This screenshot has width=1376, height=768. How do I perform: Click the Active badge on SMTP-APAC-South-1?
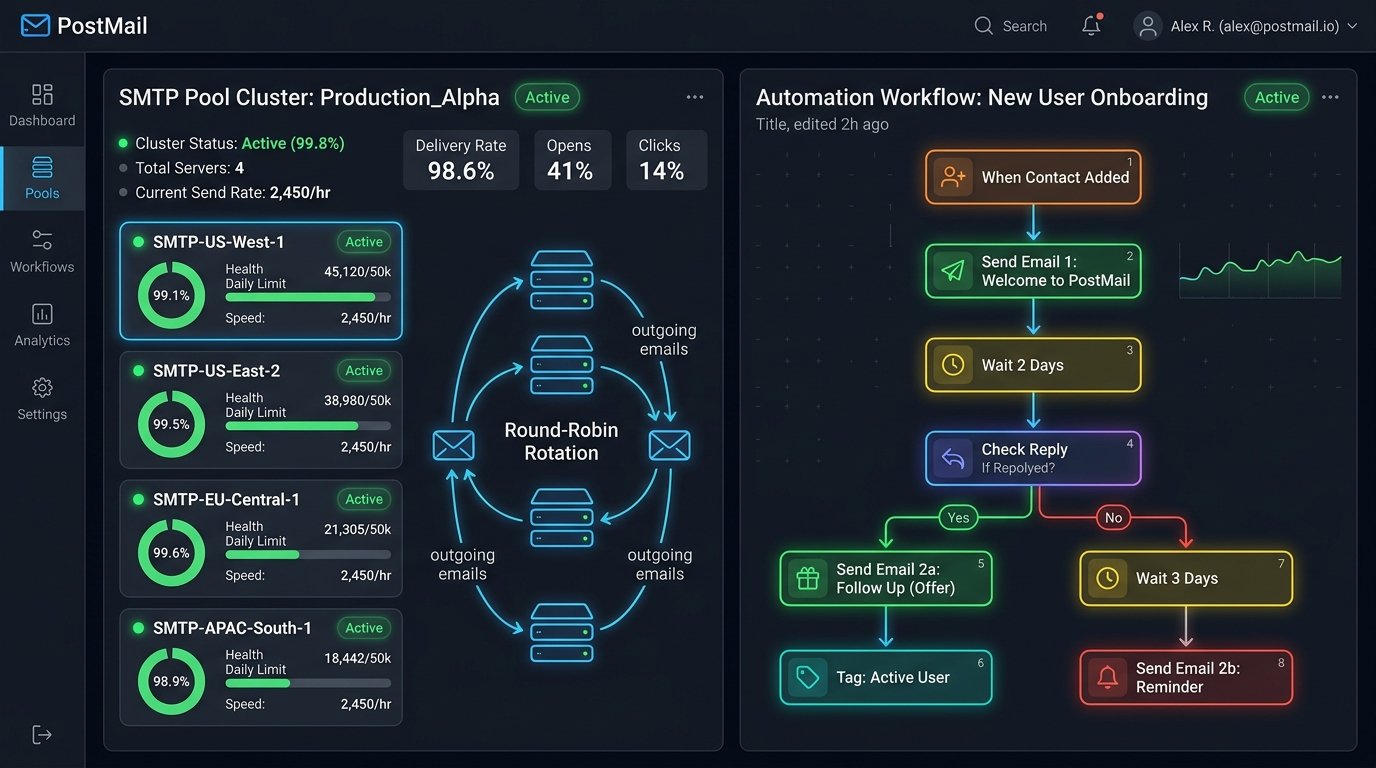(364, 628)
